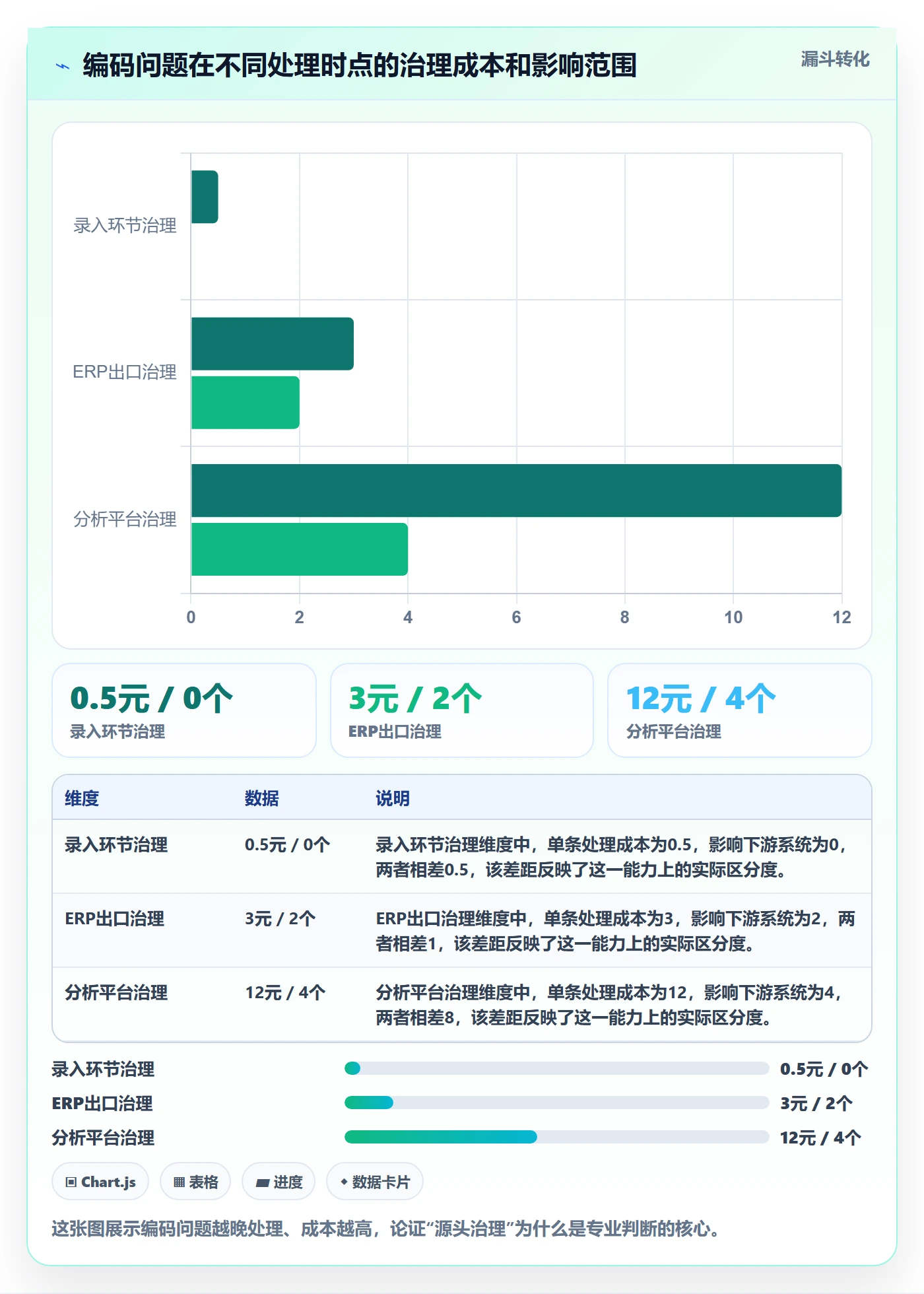
Task: Click the x-axis tick label 12
Action: tap(841, 617)
